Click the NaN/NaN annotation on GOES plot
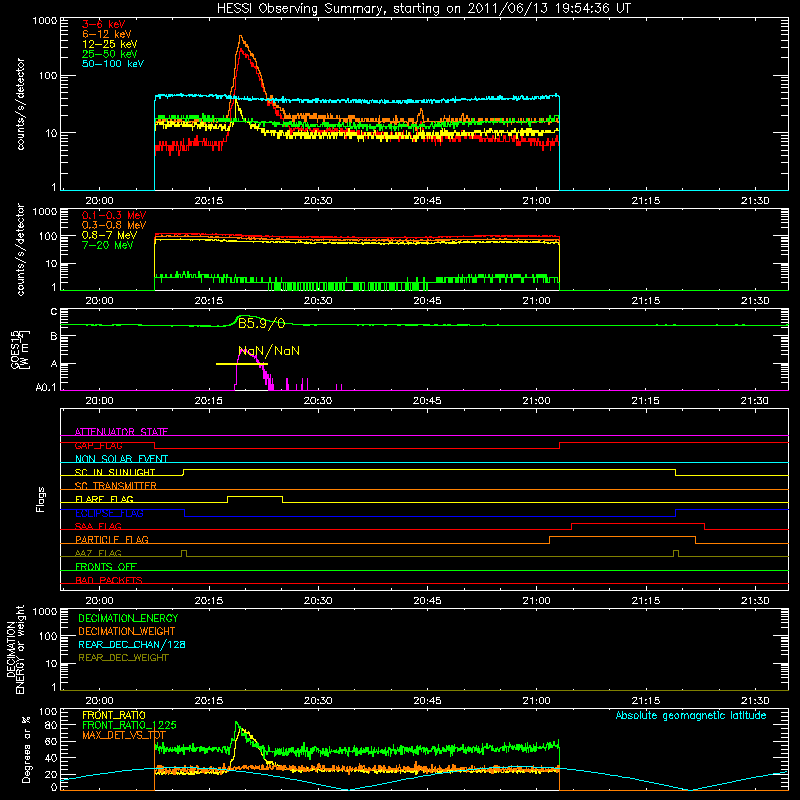The height and width of the screenshot is (800, 800). click(269, 351)
